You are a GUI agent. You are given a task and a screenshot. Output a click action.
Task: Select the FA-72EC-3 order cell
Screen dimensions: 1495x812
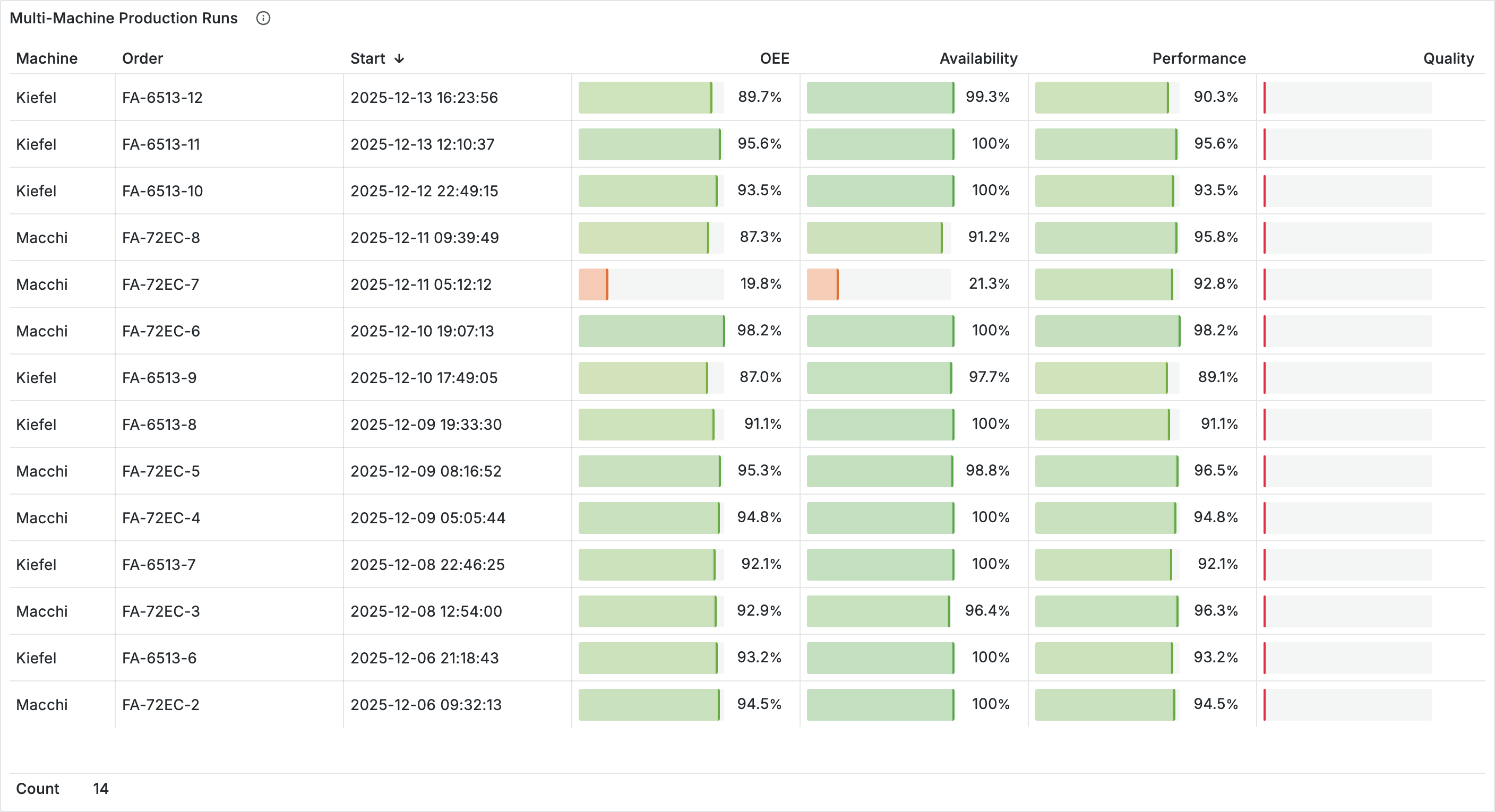(161, 611)
